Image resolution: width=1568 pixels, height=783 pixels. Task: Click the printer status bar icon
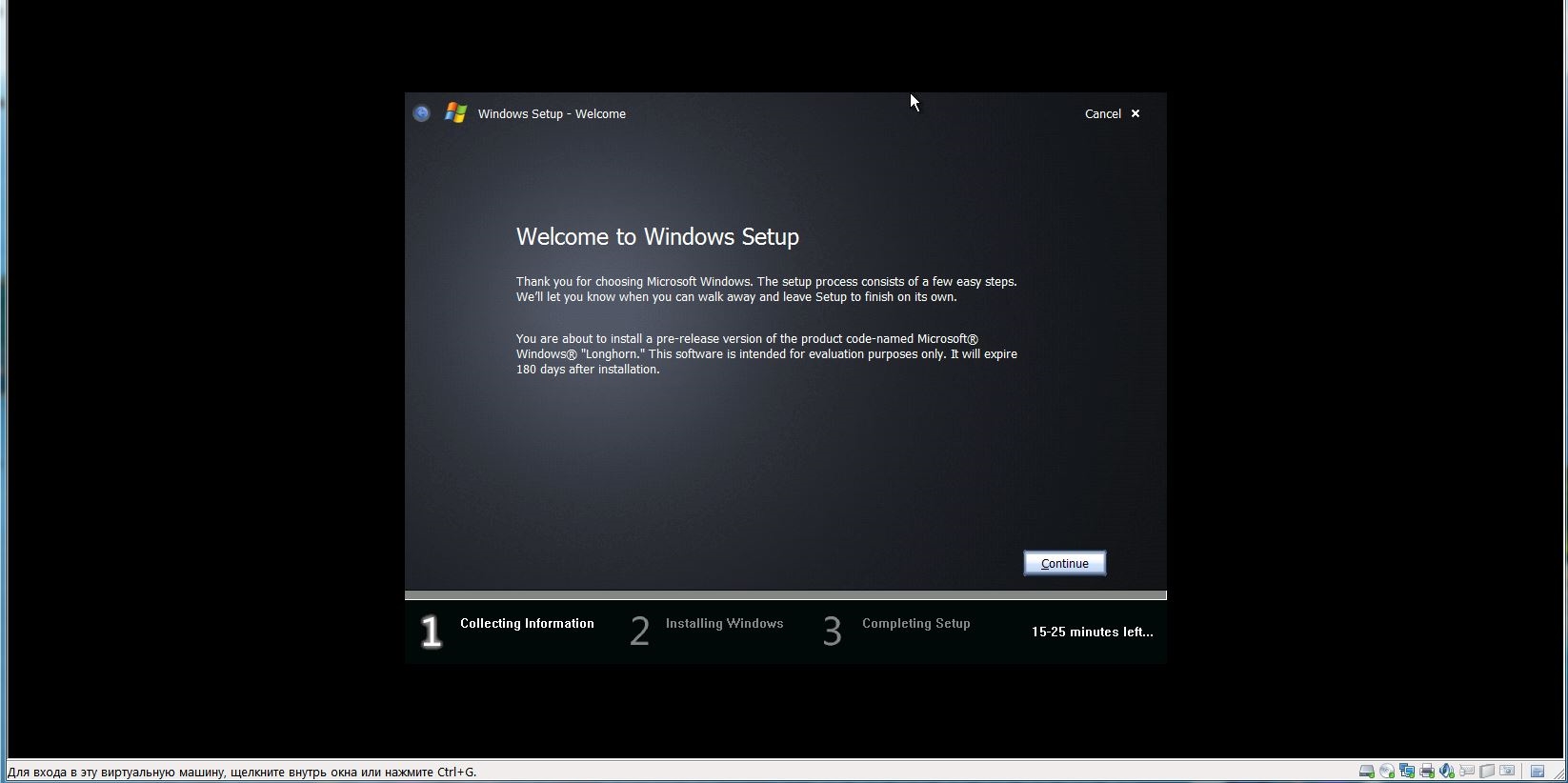[1427, 772]
